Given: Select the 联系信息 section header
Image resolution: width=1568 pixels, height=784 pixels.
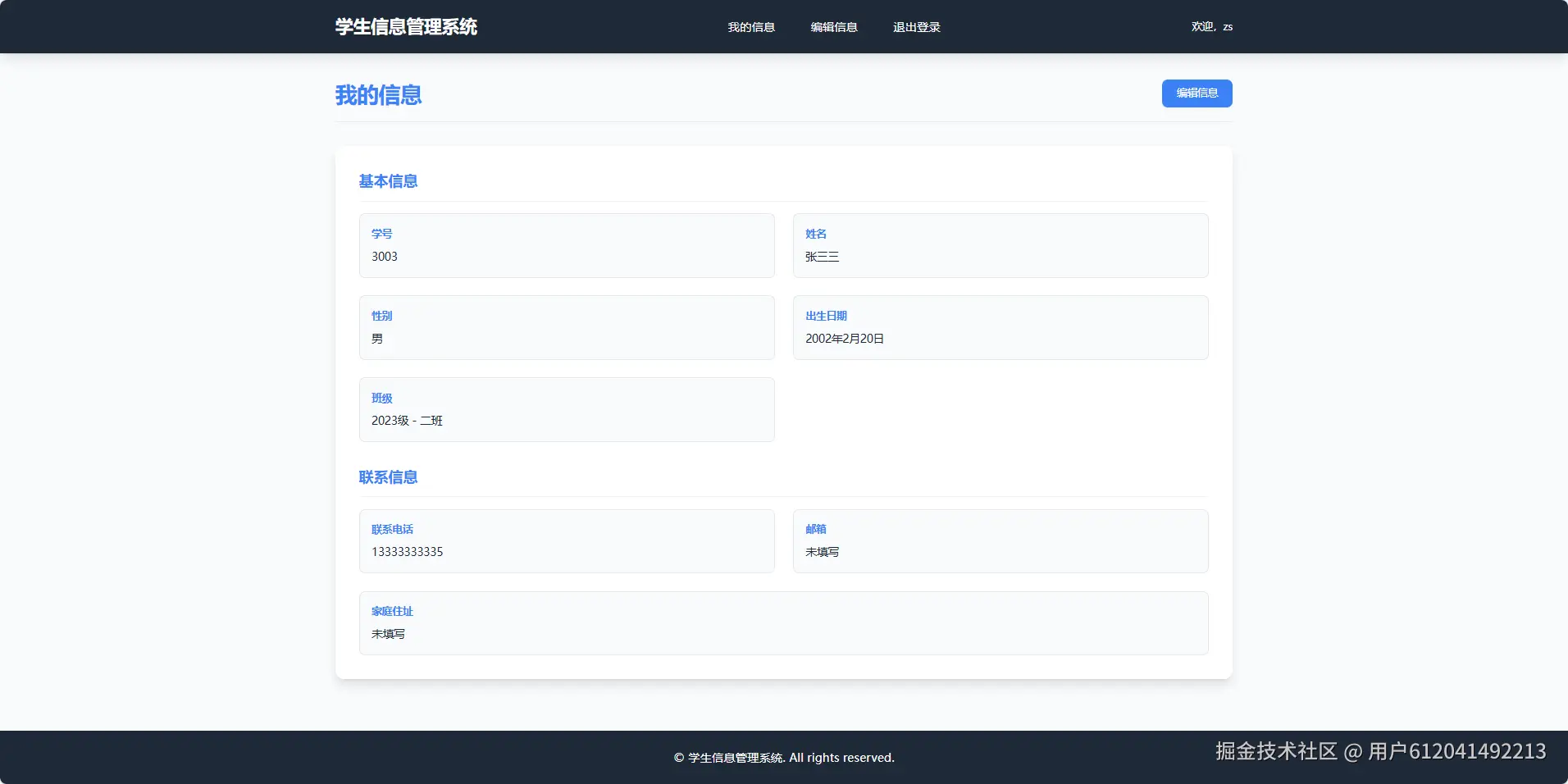Looking at the screenshot, I should pos(388,476).
